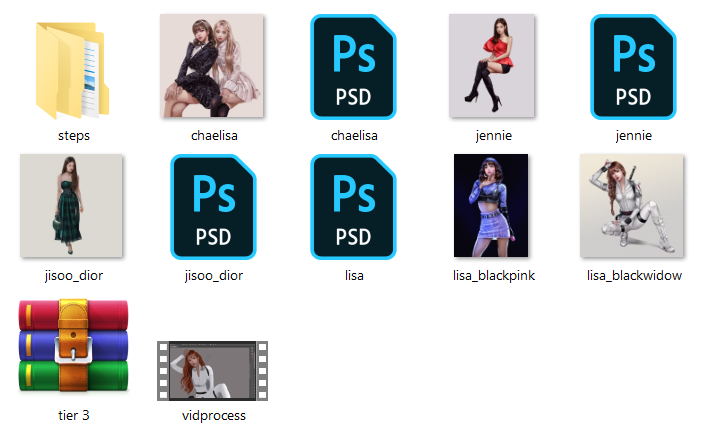Click the 'vidprocess' file name label
The width and height of the screenshot is (709, 440).
point(214,416)
